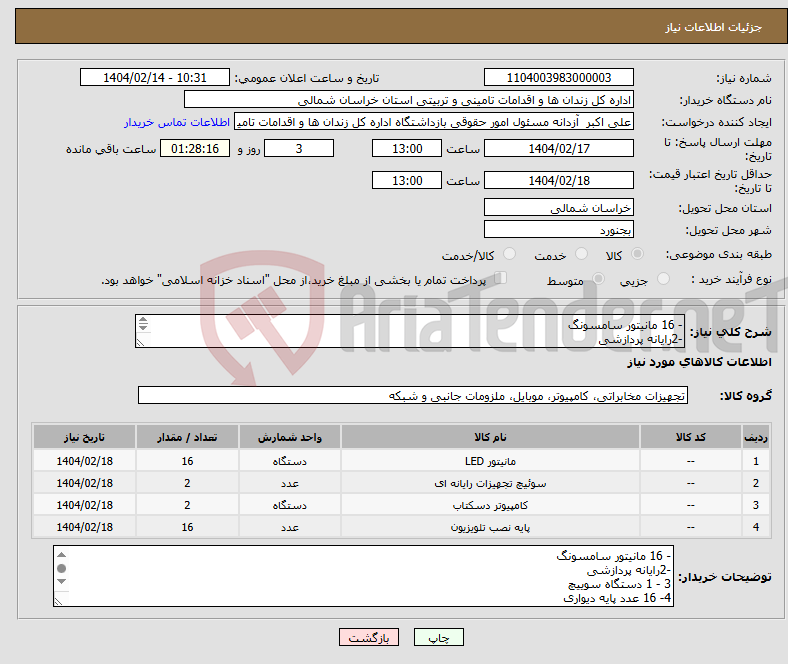Screen dimensions: 788x664
Task: Click scroll down arrow in general description box
Action: tap(143, 327)
